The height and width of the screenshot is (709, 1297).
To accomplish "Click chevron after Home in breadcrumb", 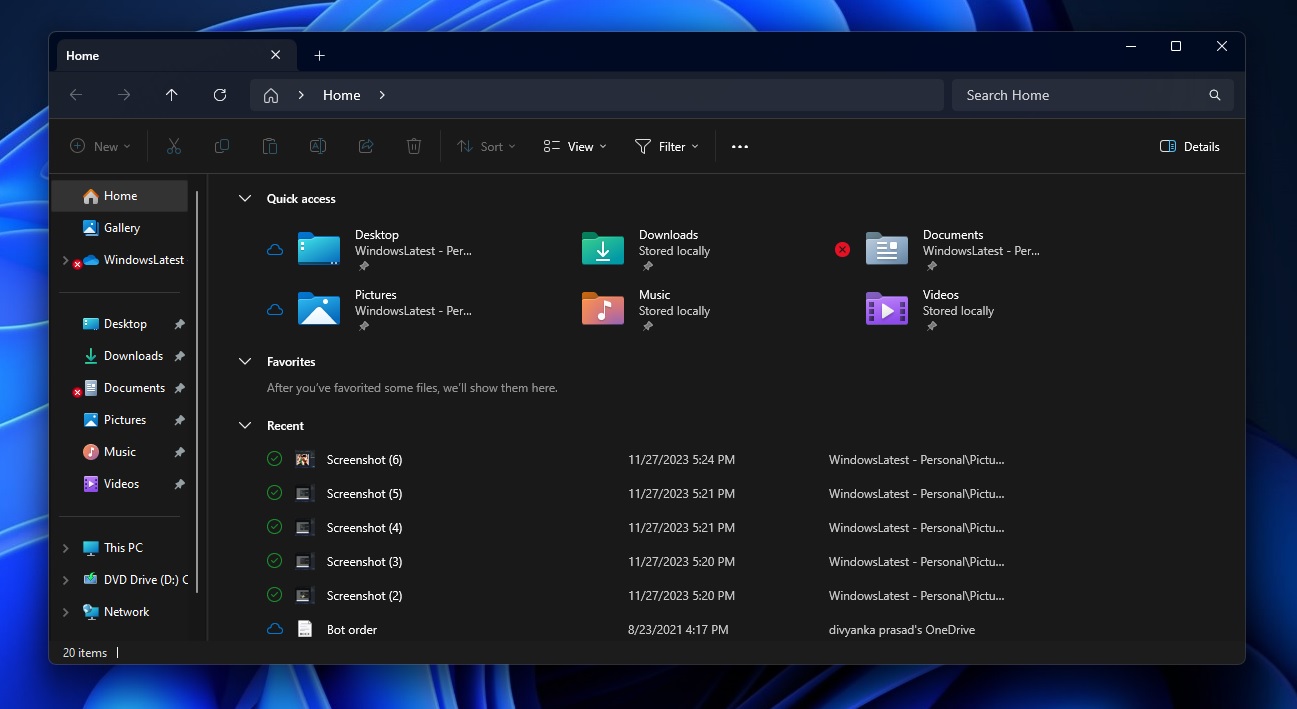I will pos(382,96).
